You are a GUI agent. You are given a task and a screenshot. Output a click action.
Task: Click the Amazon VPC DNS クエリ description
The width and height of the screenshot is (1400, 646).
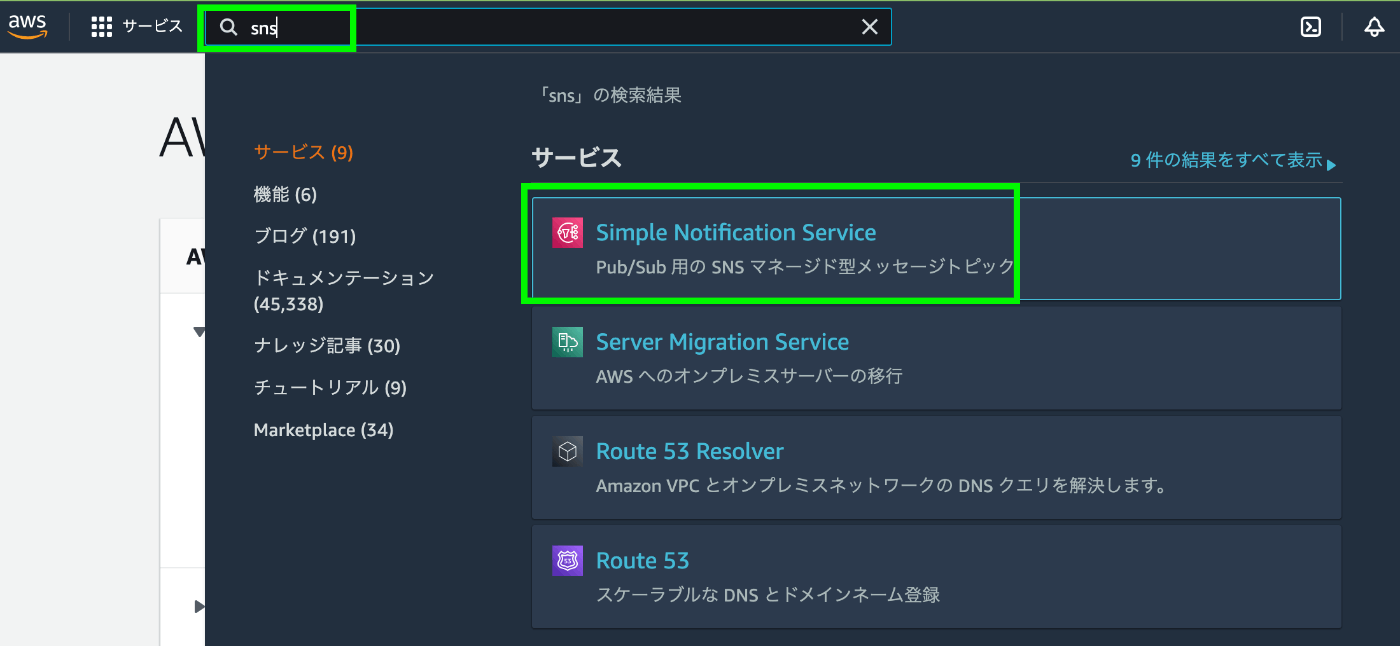click(x=882, y=486)
